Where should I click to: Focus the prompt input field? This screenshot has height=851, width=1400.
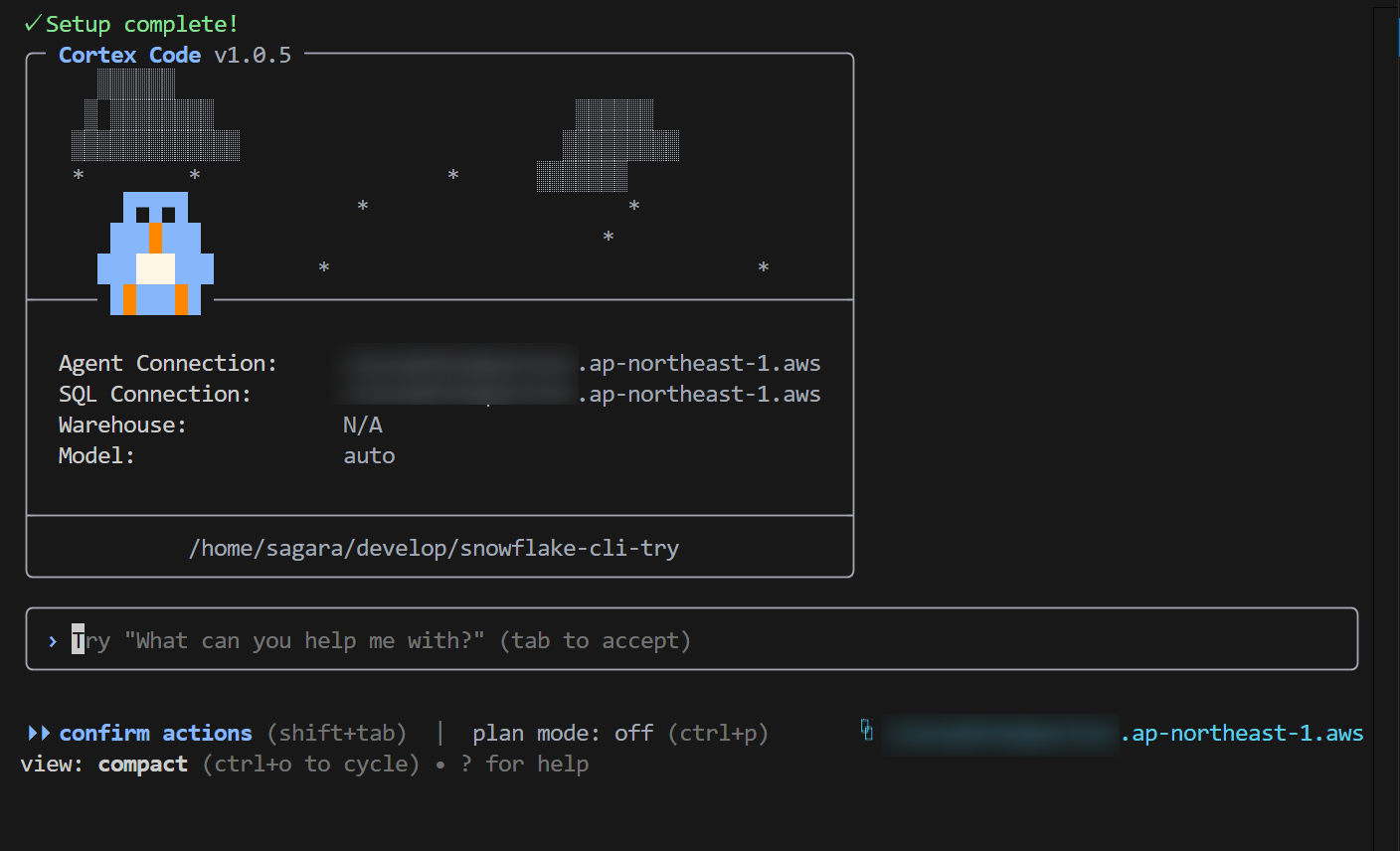coord(692,639)
